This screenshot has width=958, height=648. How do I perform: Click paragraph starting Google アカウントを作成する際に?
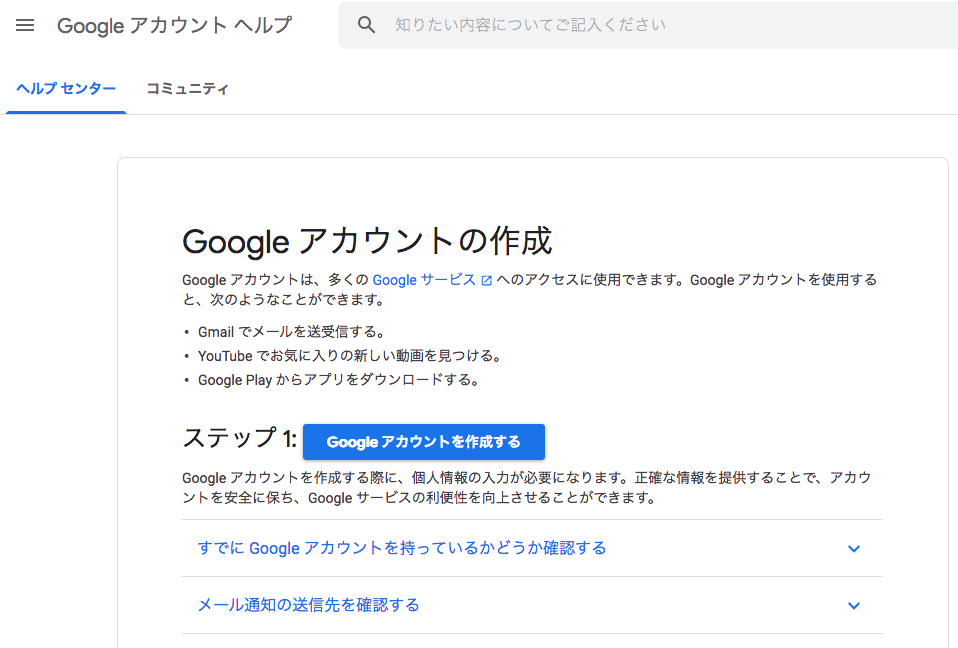click(x=527, y=487)
